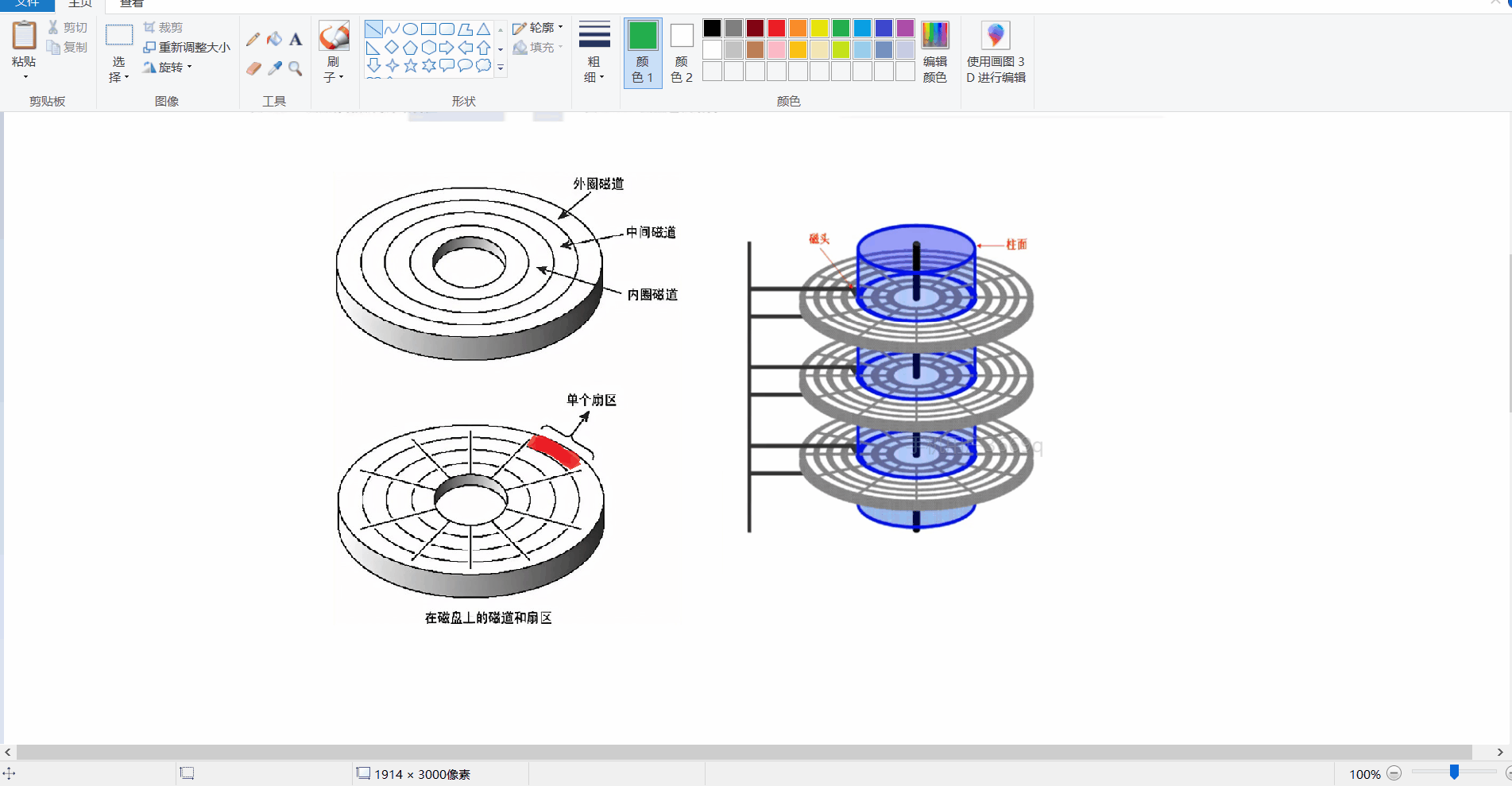Expand the full Shapes gallery
This screenshot has height=786, width=1512.
pos(501,68)
